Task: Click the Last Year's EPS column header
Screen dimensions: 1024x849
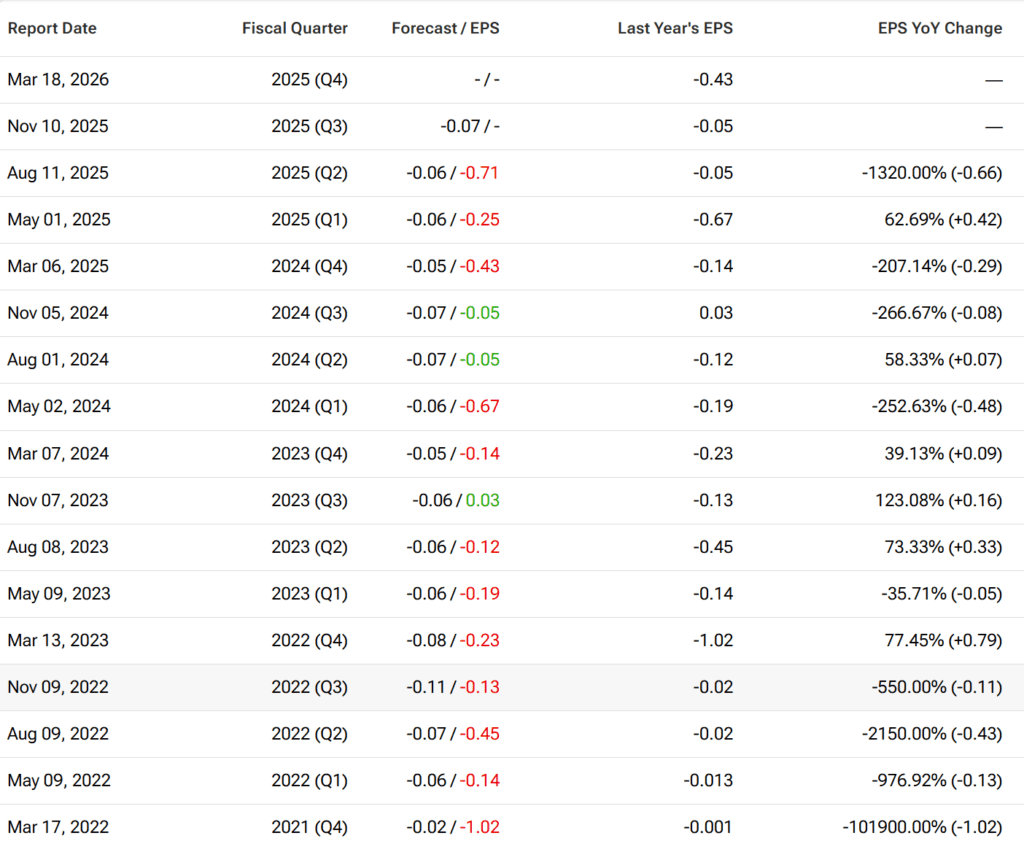Action: tap(675, 28)
